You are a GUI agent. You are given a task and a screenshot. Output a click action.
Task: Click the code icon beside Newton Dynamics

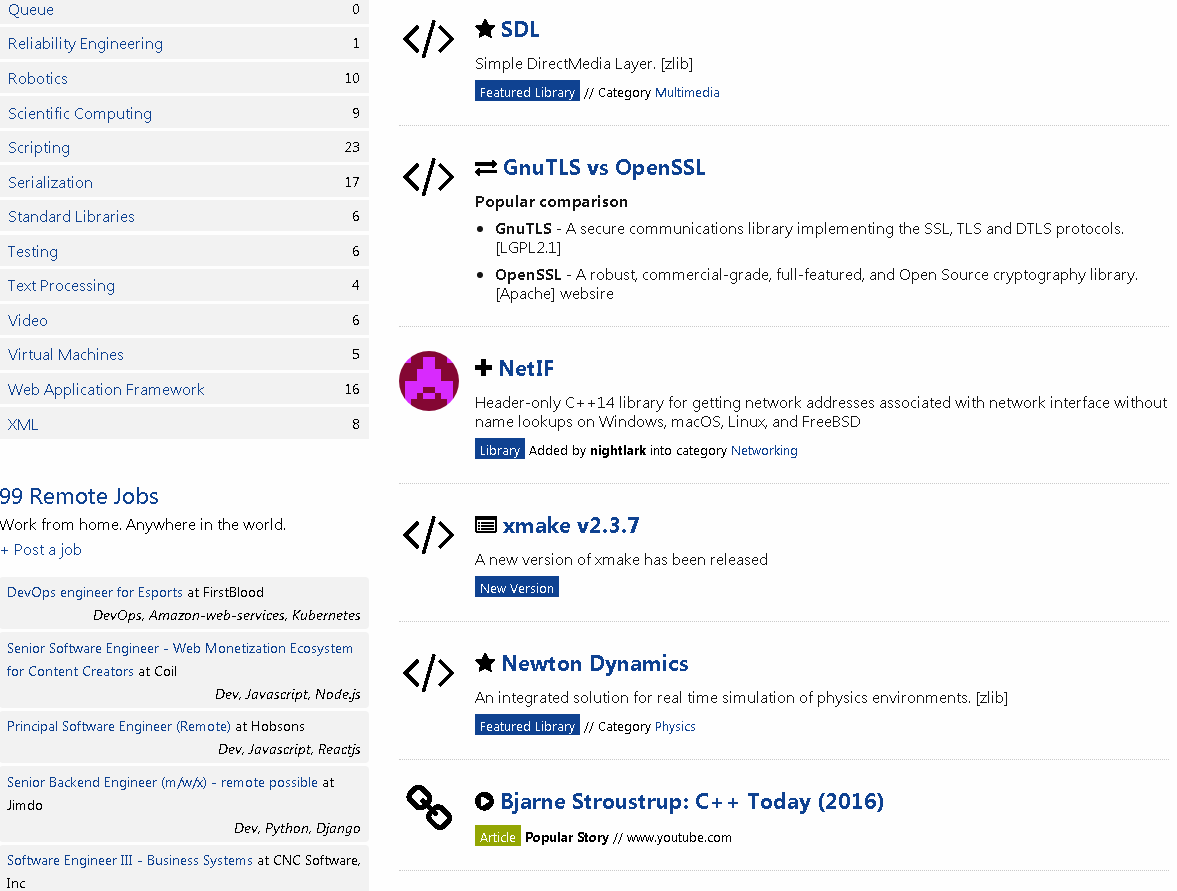coord(428,672)
